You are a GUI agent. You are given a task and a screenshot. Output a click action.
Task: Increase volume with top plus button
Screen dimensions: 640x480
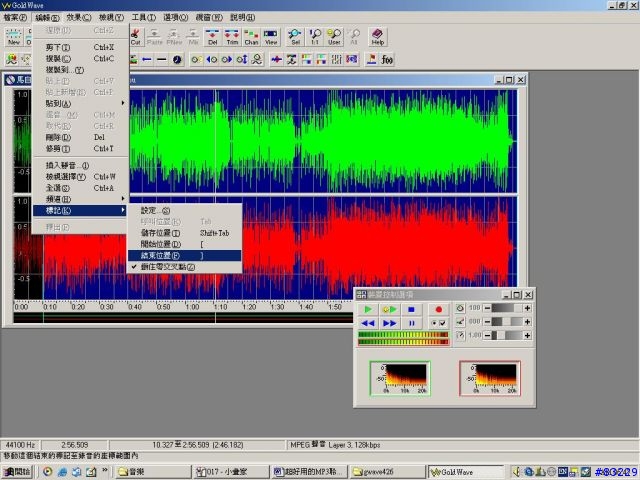tap(527, 308)
